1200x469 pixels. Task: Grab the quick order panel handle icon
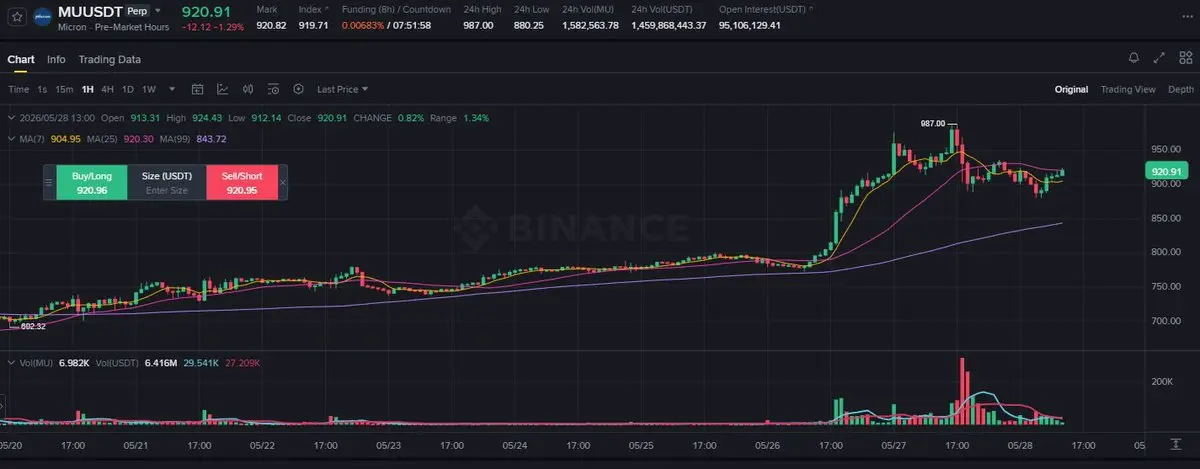coord(49,182)
